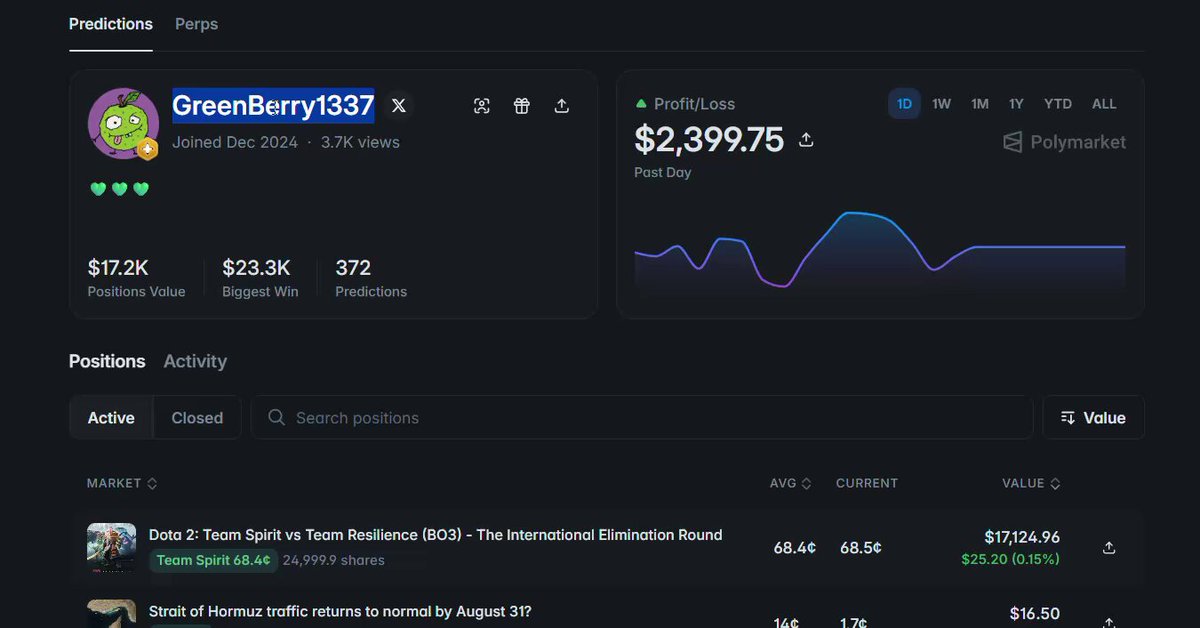Open the Positions tab
Screen dimensions: 1200x628
(107, 361)
